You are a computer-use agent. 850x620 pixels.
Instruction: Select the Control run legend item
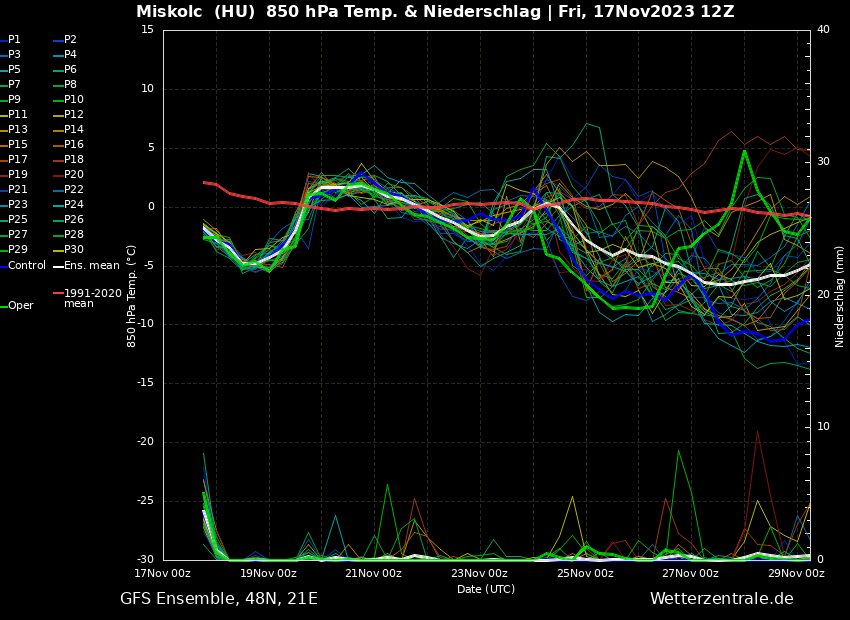coord(27,265)
